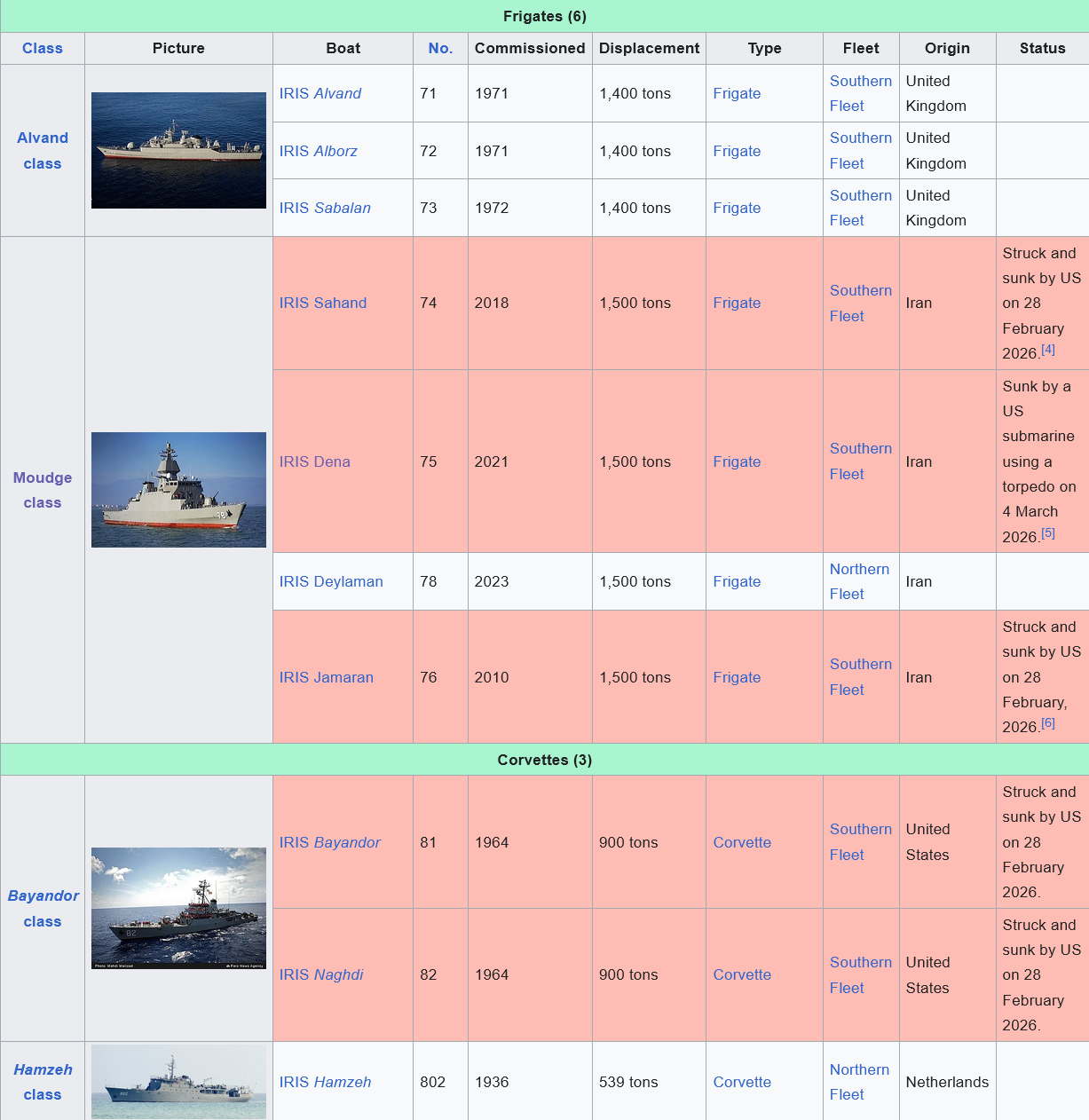Viewport: 1089px width, 1120px height.
Task: Open the Moudge class frigate photo
Action: click(x=178, y=489)
